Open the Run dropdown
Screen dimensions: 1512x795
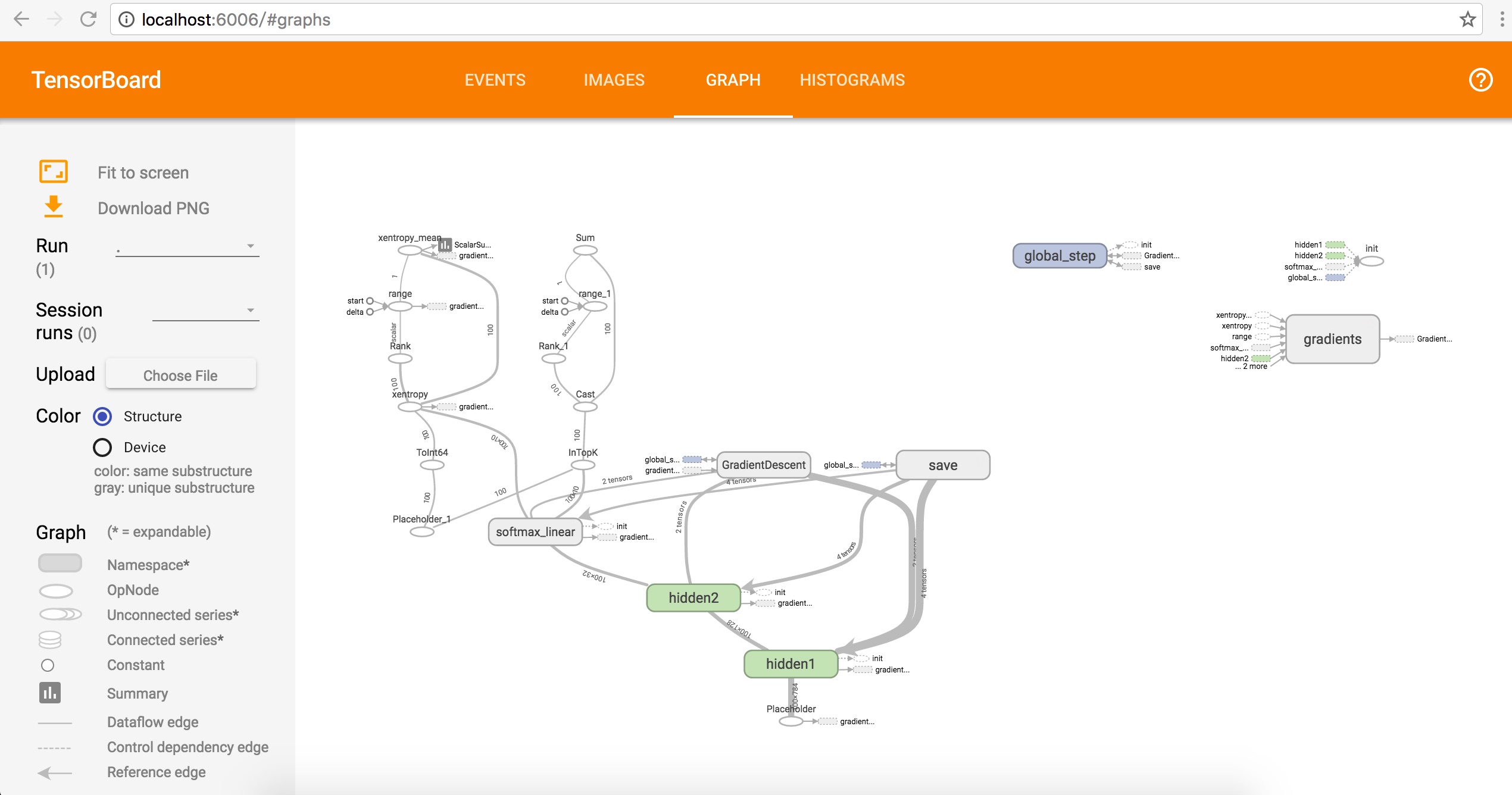[x=188, y=246]
